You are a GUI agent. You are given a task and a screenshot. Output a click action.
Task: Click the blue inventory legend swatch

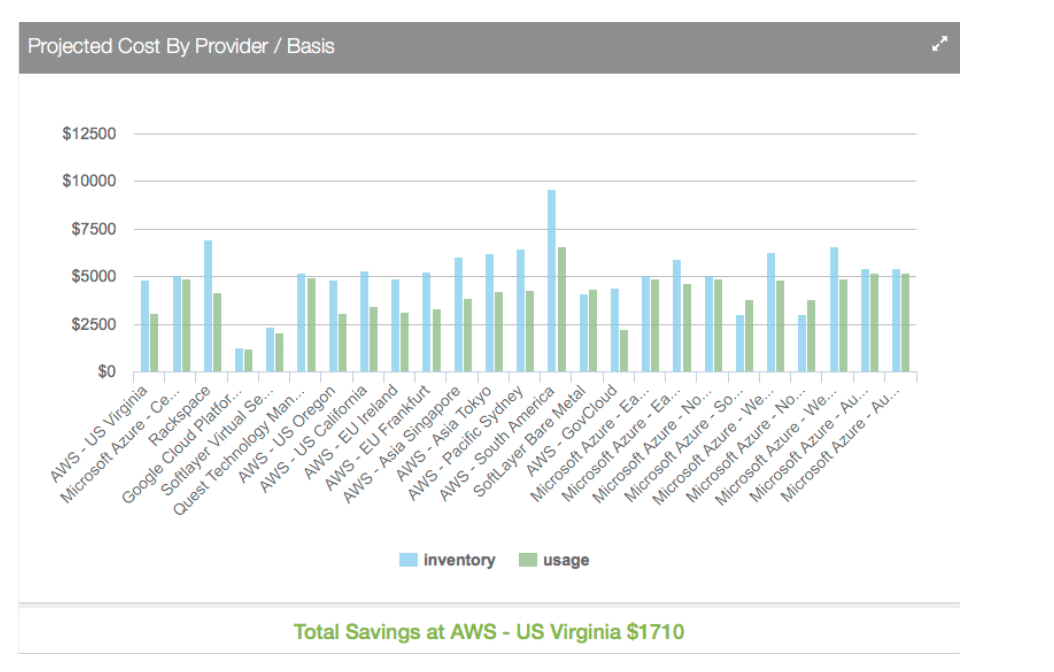pyautogui.click(x=408, y=560)
